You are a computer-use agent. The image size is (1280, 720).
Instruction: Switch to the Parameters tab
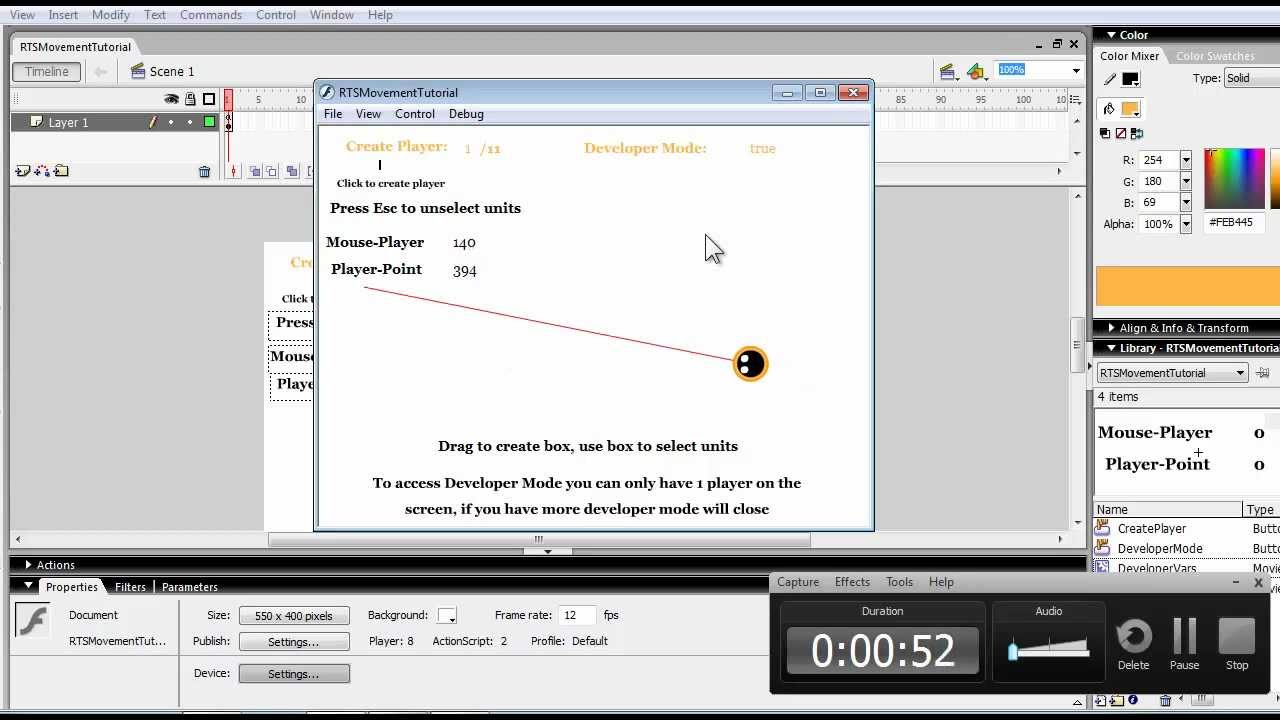tap(190, 587)
